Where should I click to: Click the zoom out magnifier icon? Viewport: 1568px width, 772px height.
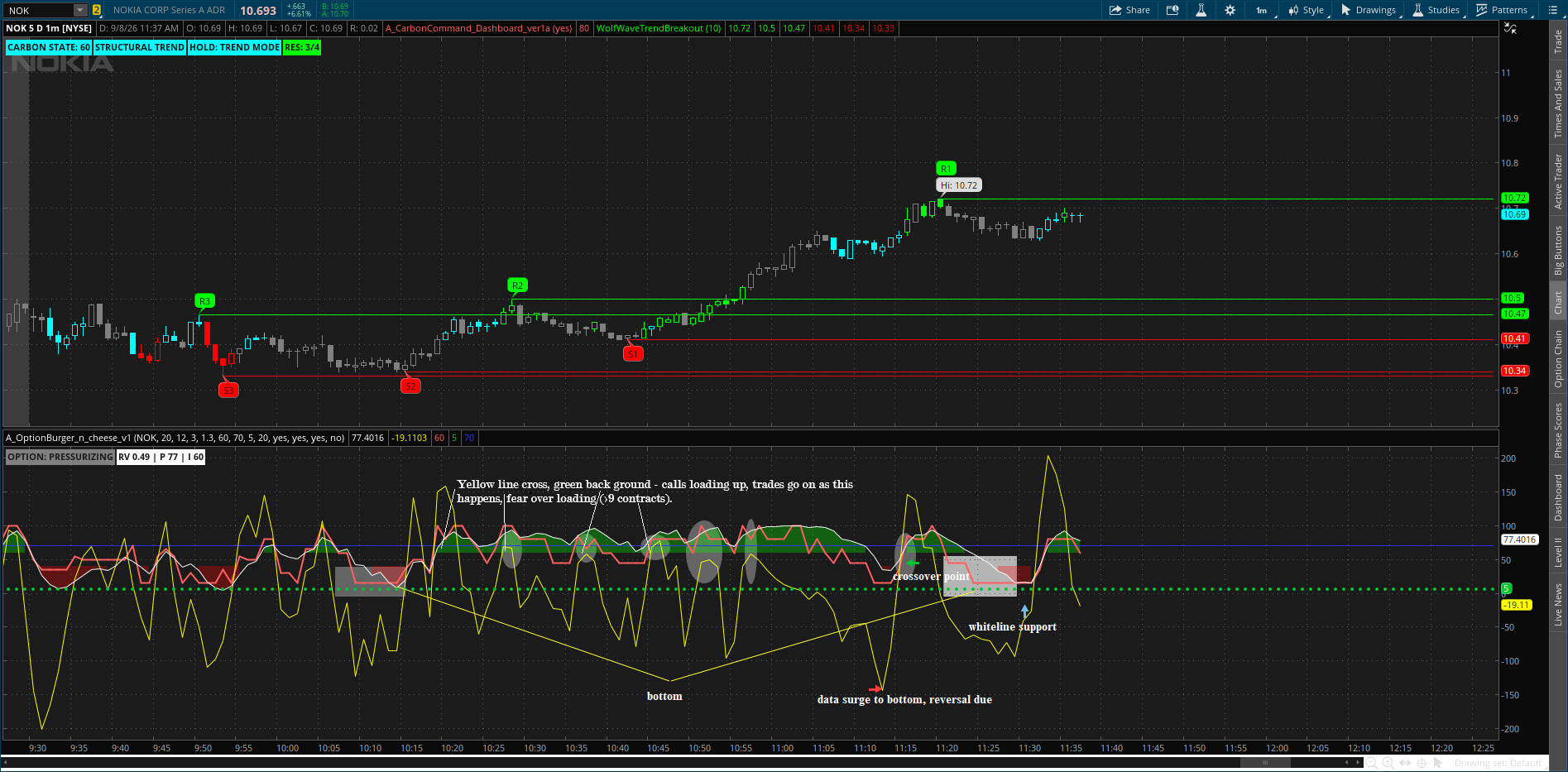pyautogui.click(x=1371, y=763)
